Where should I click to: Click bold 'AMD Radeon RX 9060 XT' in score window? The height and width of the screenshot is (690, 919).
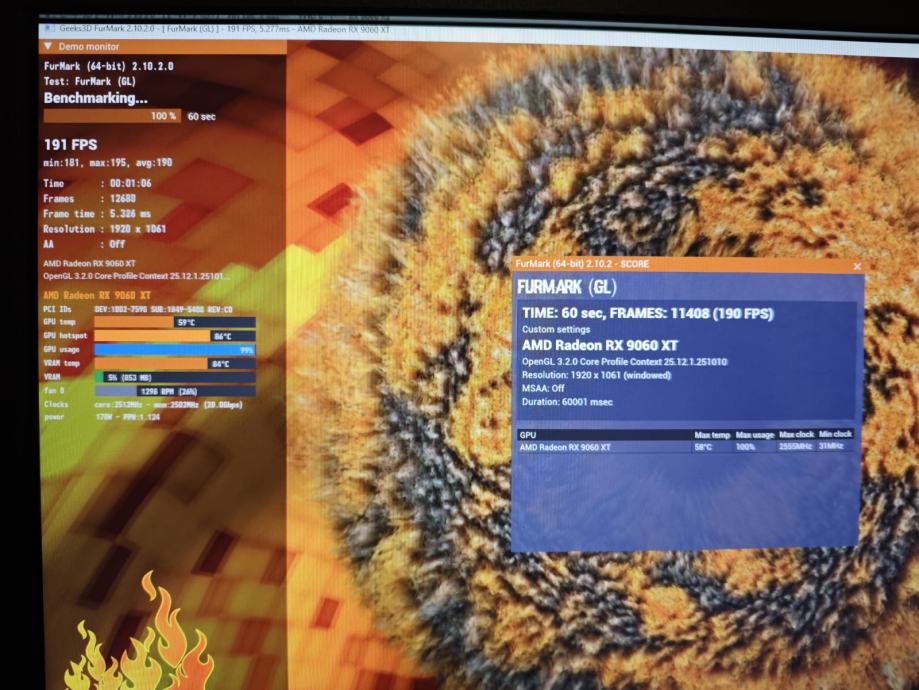(x=600, y=345)
